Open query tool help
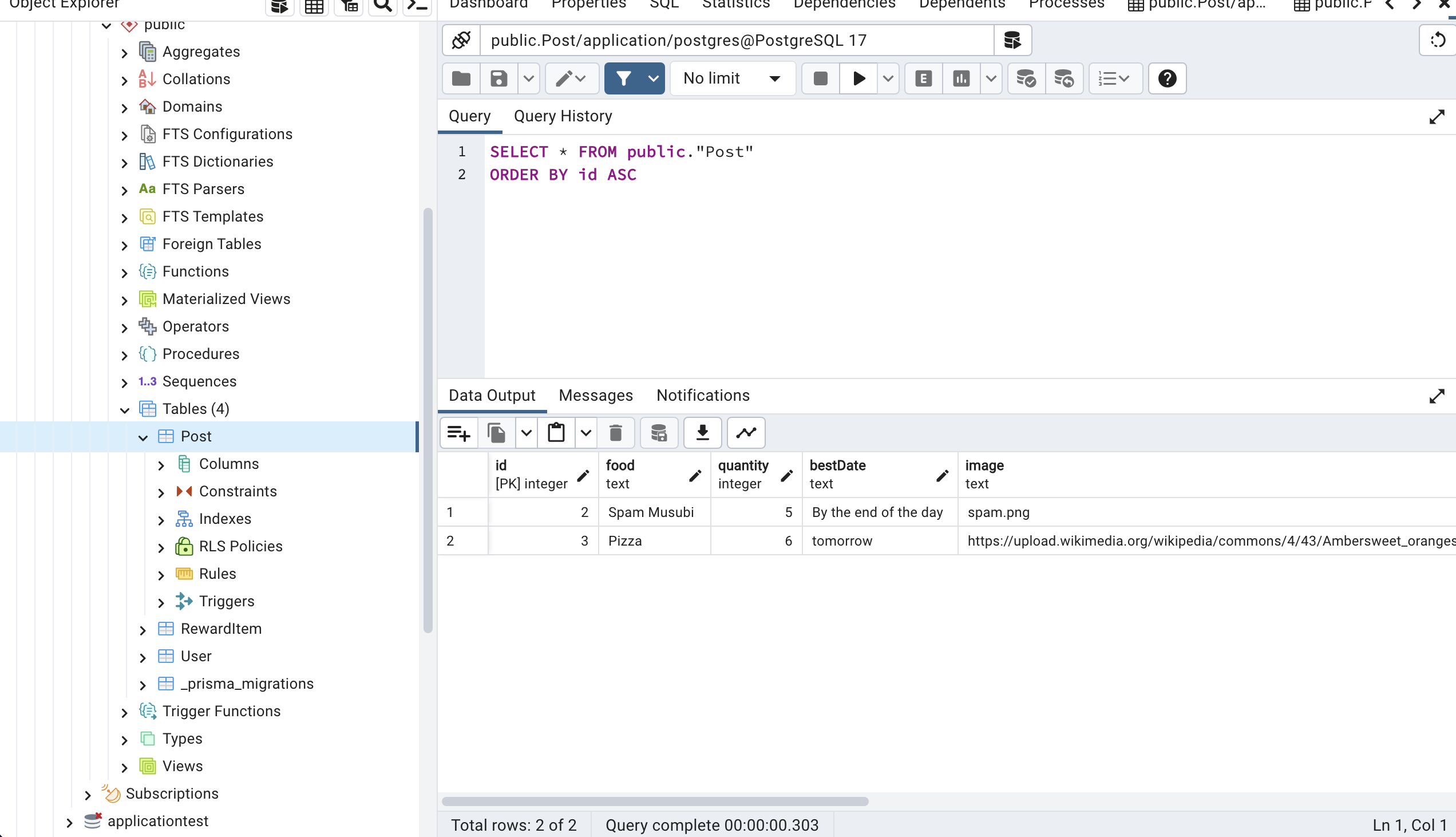Image resolution: width=1456 pixels, height=837 pixels. 1167,78
